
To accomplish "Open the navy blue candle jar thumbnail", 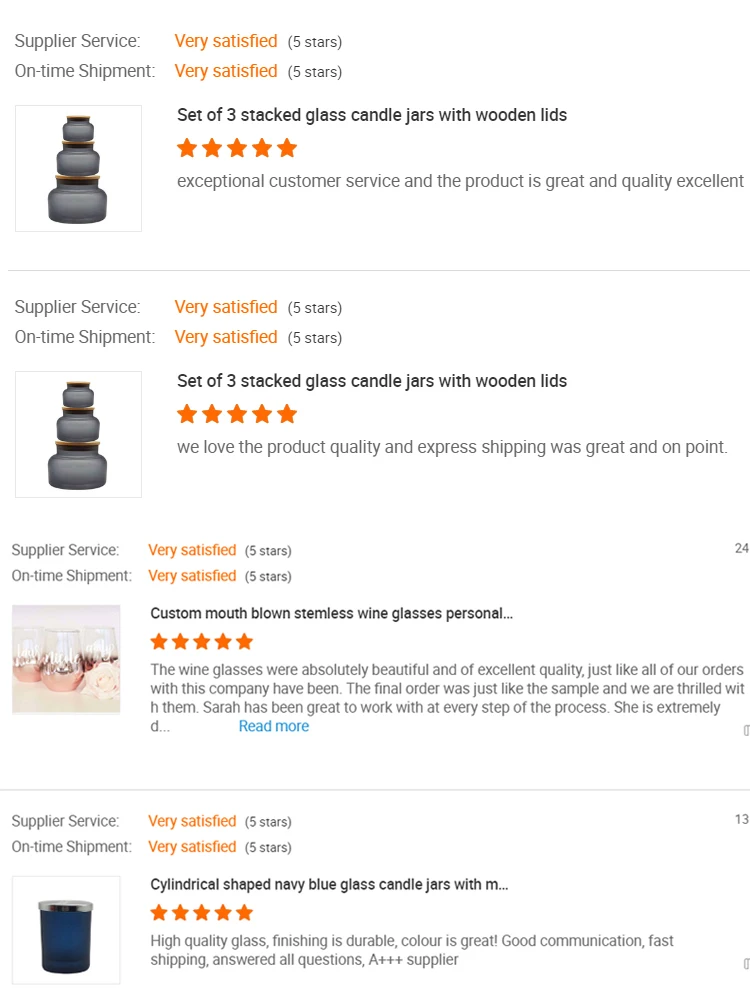I will pyautogui.click(x=66, y=929).
